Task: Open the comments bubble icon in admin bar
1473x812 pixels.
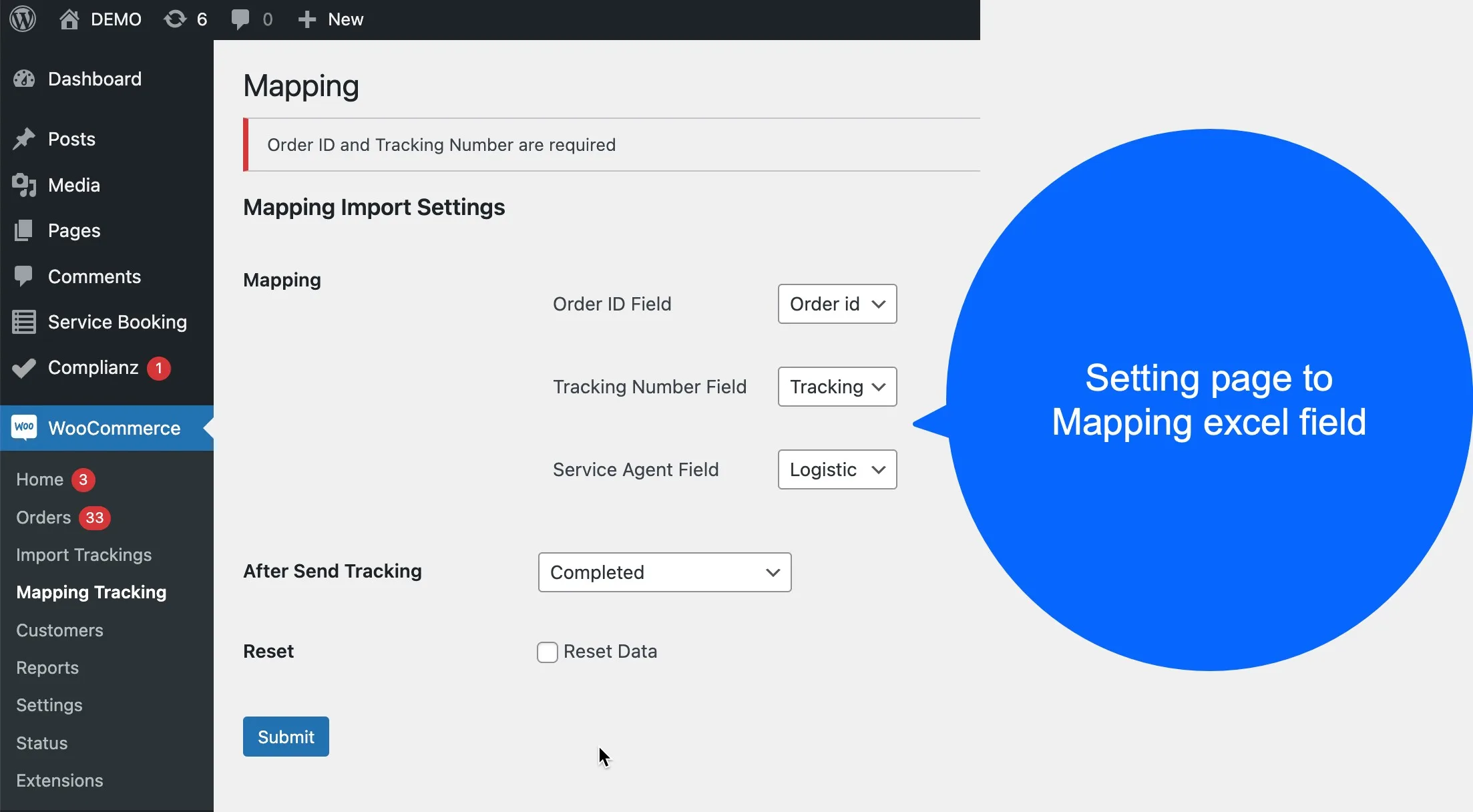Action: tap(240, 19)
